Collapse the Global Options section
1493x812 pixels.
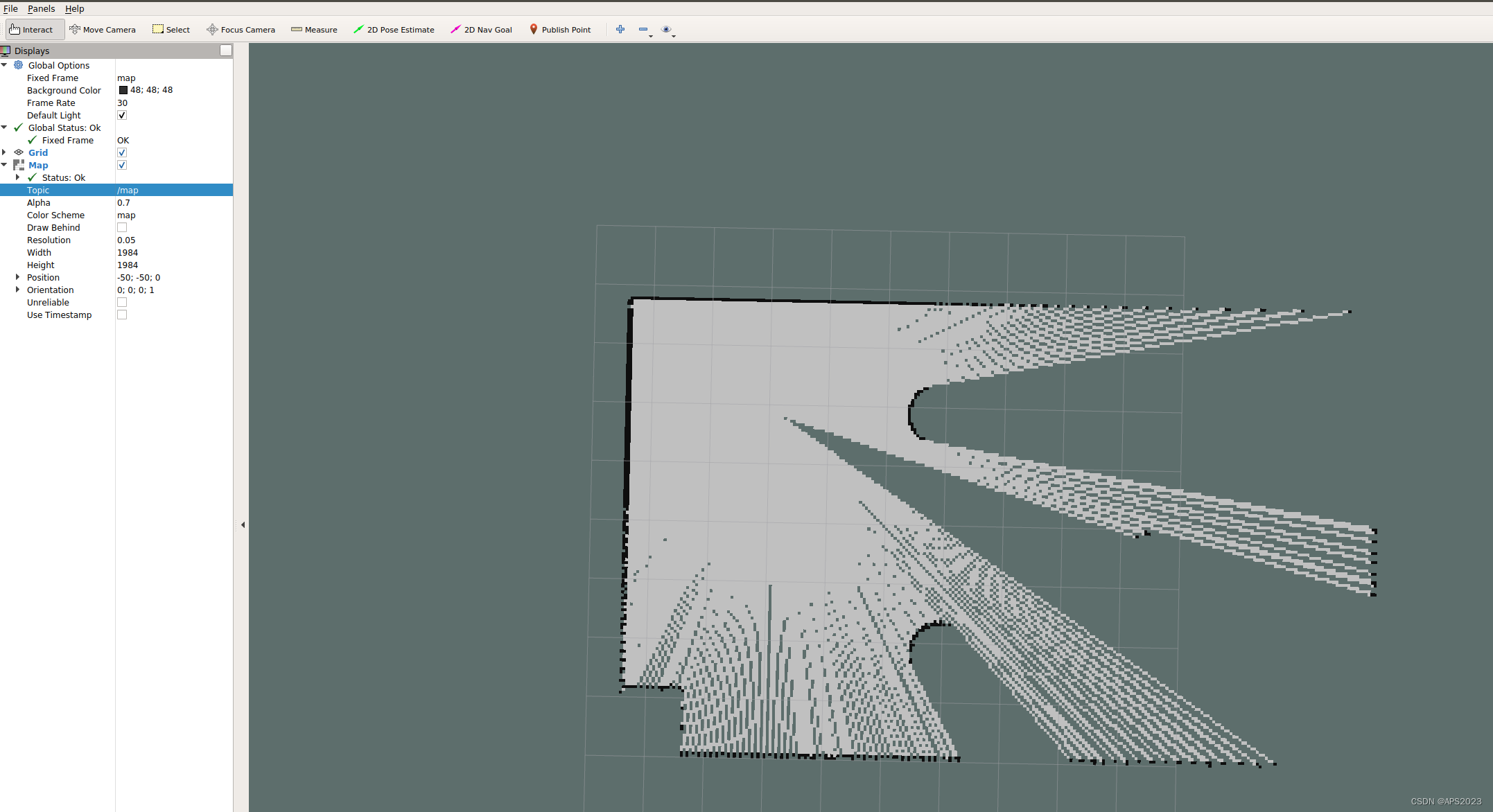tap(4, 65)
